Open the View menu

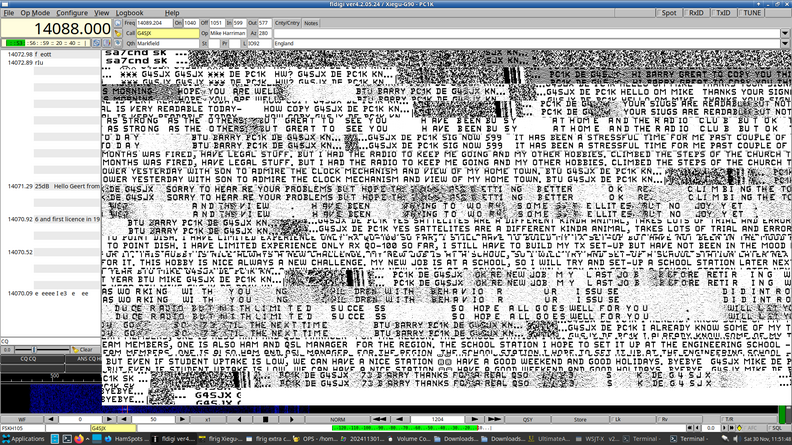[x=102, y=13]
